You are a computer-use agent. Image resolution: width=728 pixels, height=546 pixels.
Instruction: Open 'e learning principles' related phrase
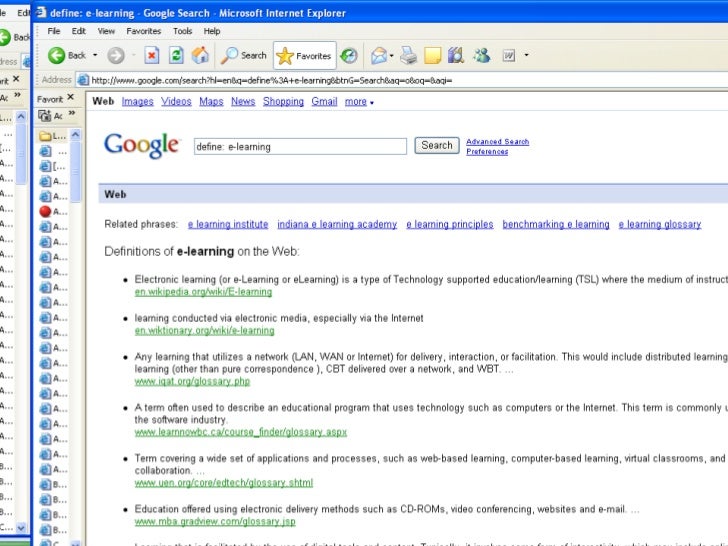click(x=449, y=224)
